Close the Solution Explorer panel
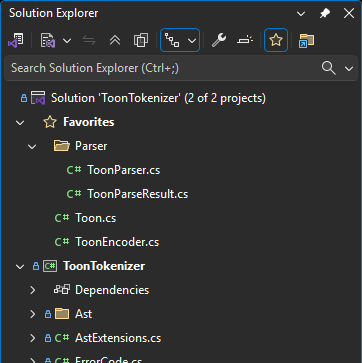The width and height of the screenshot is (362, 363). (x=349, y=14)
